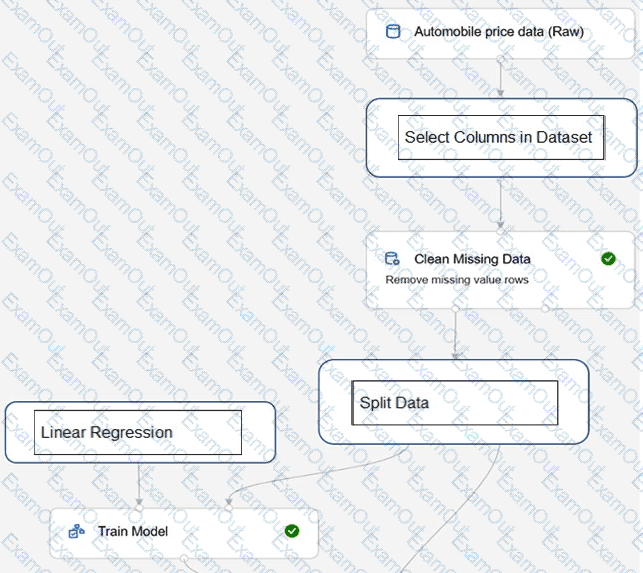Image resolution: width=643 pixels, height=573 pixels.
Task: Select the Select Columns in Dataset box
Action: (500, 138)
